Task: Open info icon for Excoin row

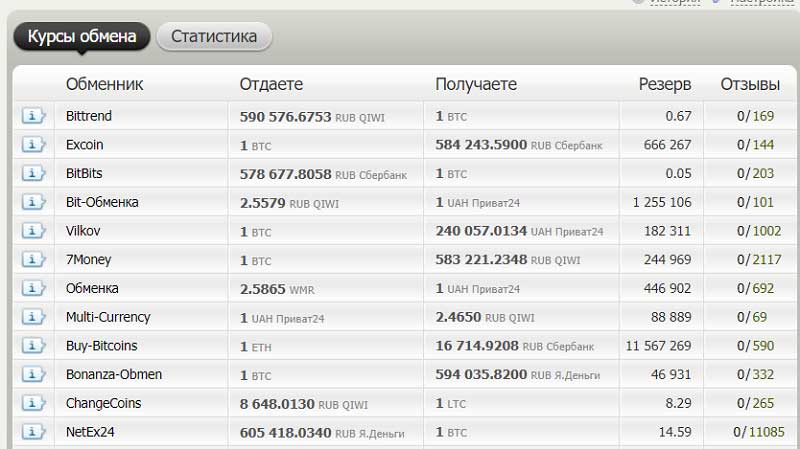Action: pyautogui.click(x=33, y=144)
